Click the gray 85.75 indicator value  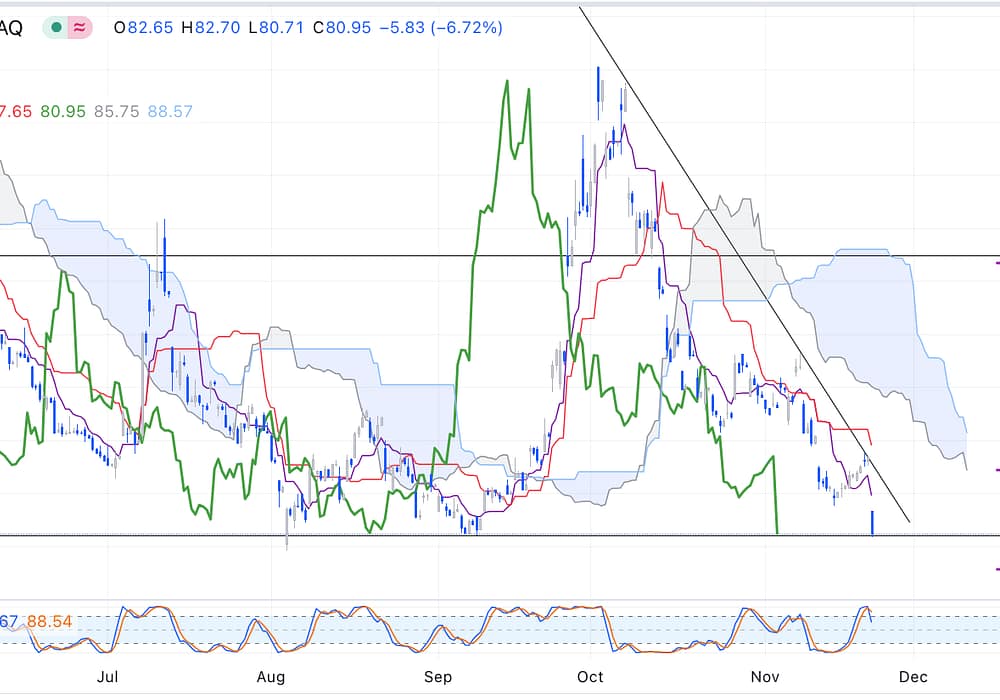click(x=116, y=112)
